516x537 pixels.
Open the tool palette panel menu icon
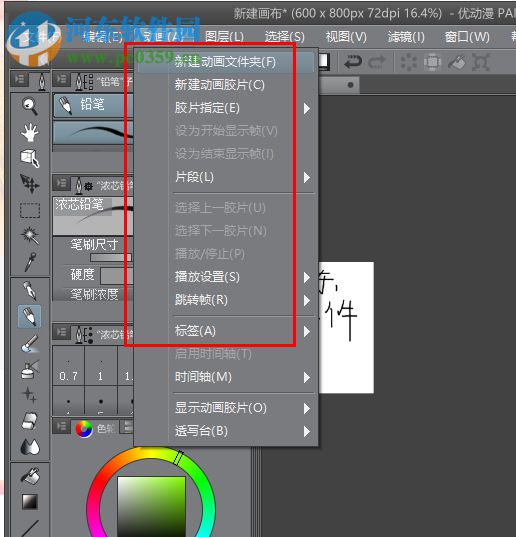click(x=20, y=79)
